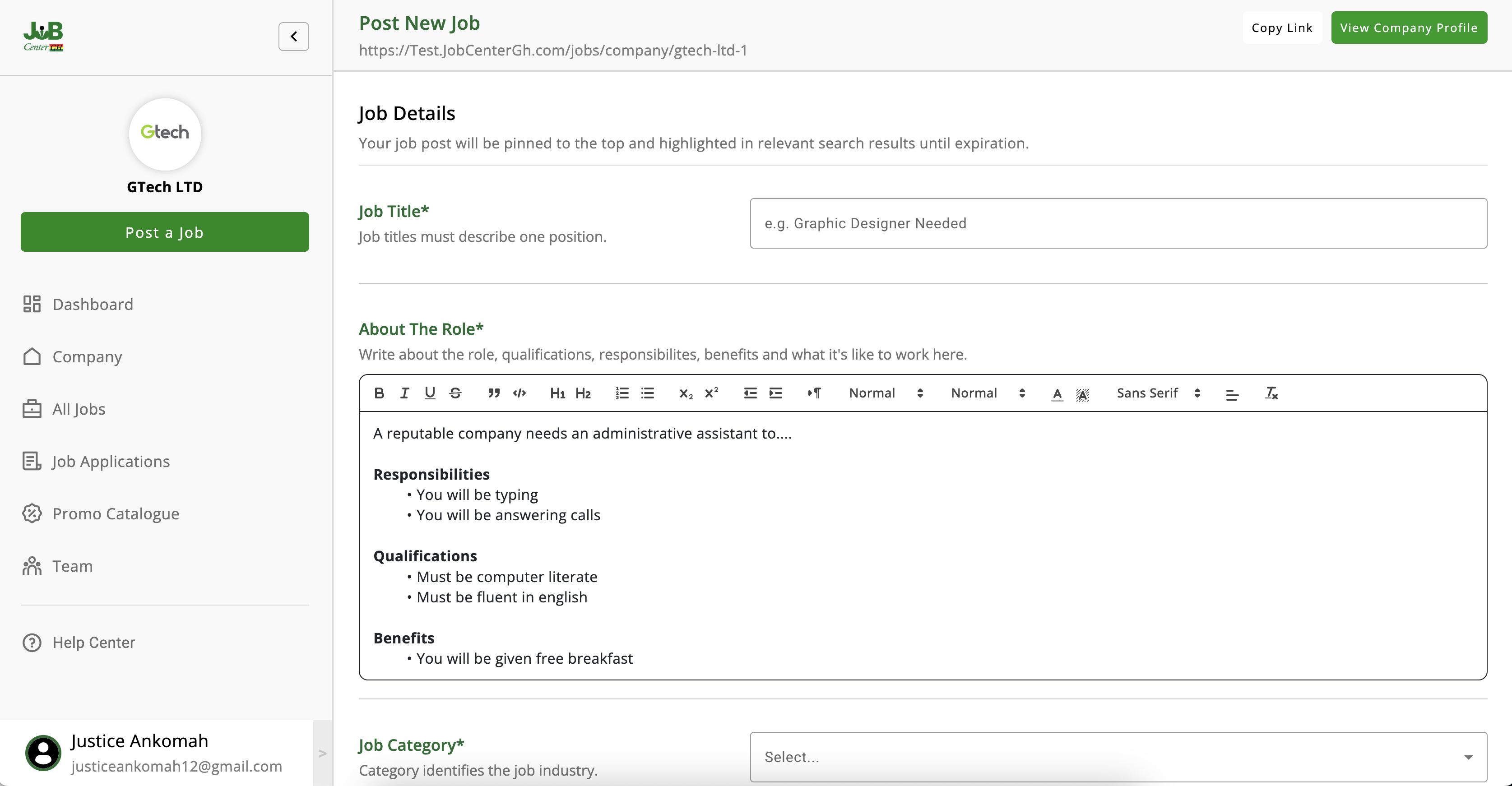Clear text formatting with the Tx icon
The width and height of the screenshot is (1512, 786).
[1271, 393]
